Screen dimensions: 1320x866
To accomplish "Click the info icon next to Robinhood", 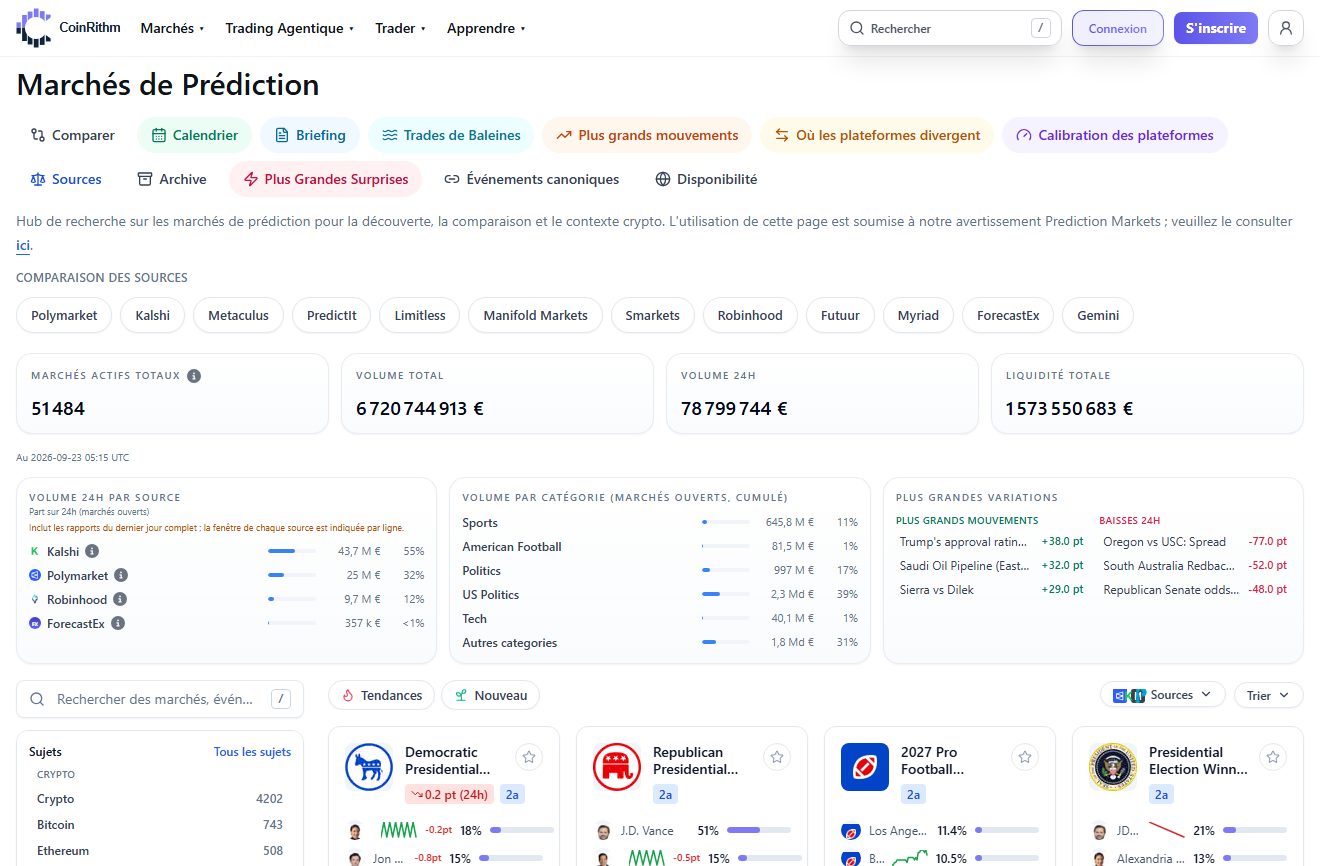I will pos(120,599).
